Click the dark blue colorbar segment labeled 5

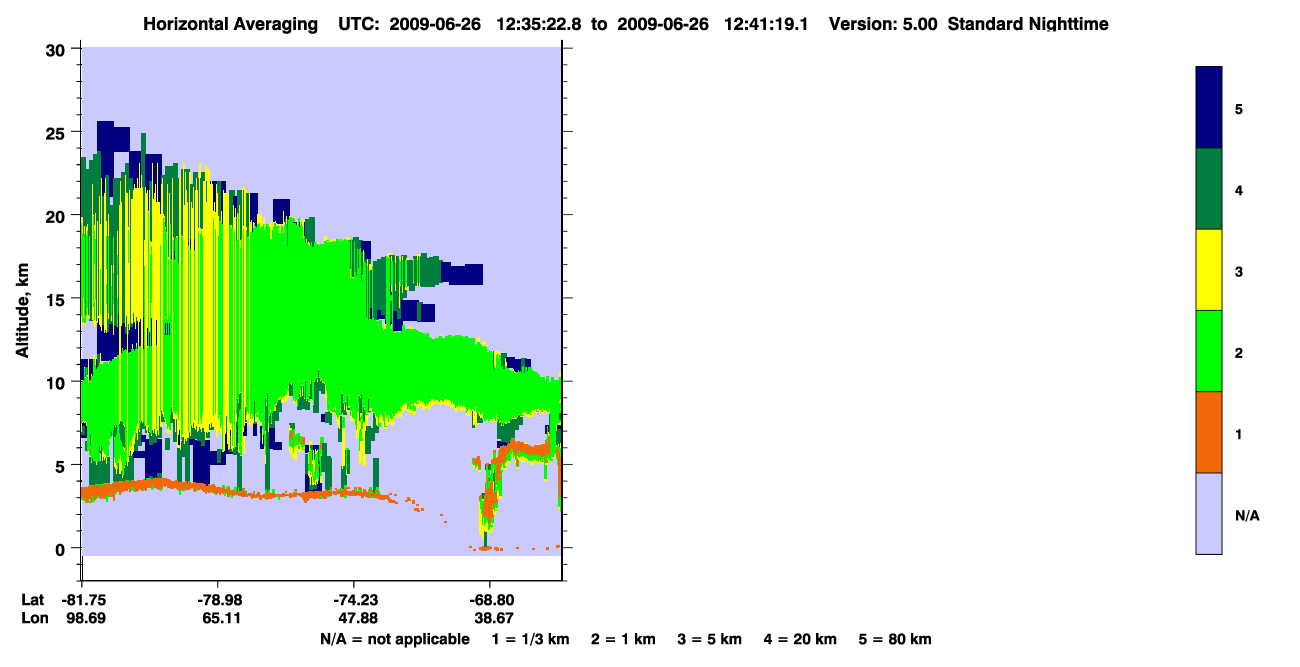(x=1209, y=107)
